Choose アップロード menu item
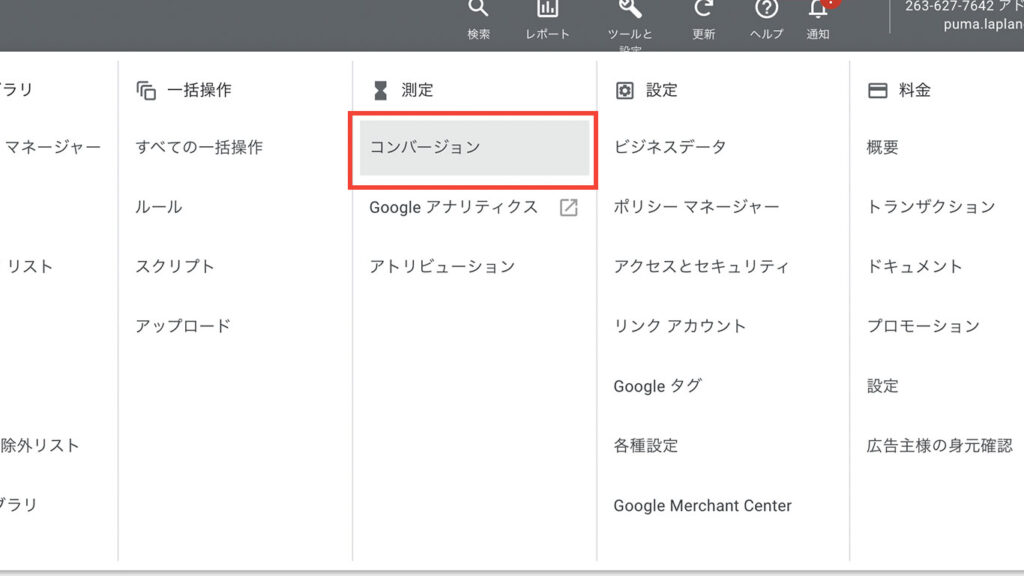The width and height of the screenshot is (1024, 576). 183,327
